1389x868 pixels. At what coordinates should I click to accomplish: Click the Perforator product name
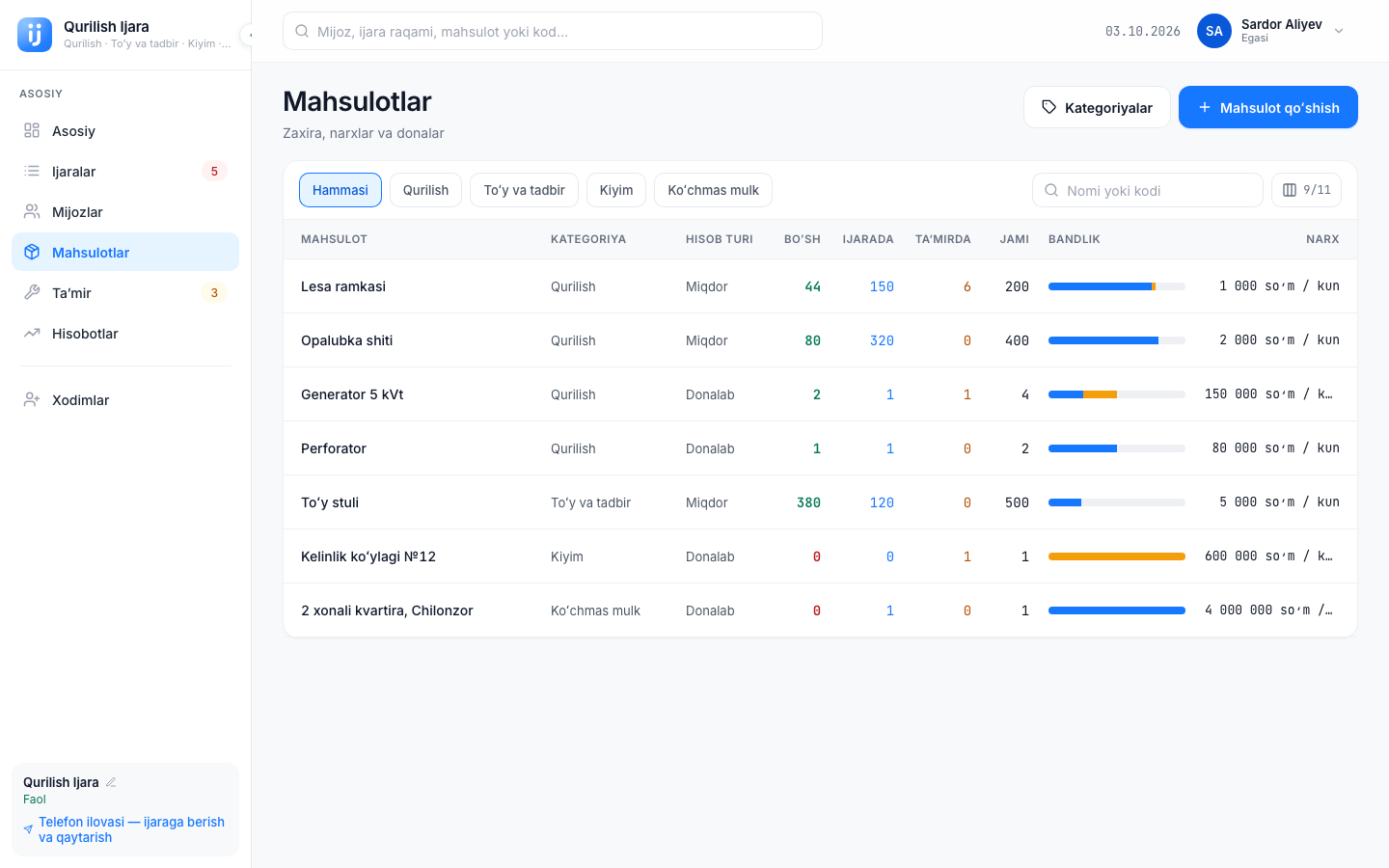[x=334, y=448]
